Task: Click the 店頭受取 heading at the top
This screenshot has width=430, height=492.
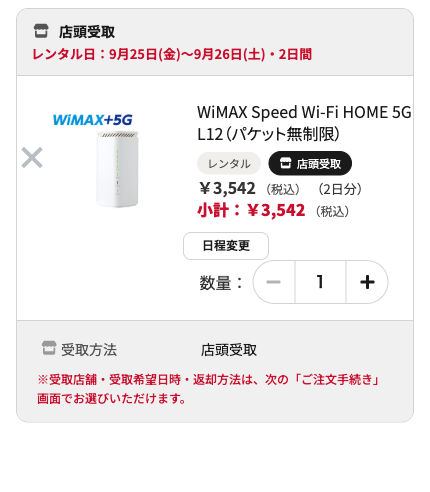Action: click(x=87, y=32)
